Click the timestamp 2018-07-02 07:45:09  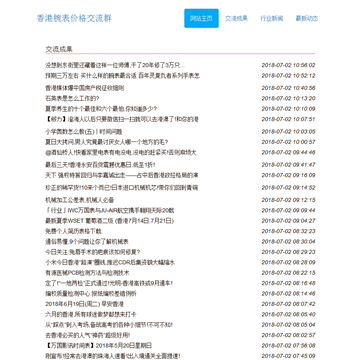coord(288,356)
